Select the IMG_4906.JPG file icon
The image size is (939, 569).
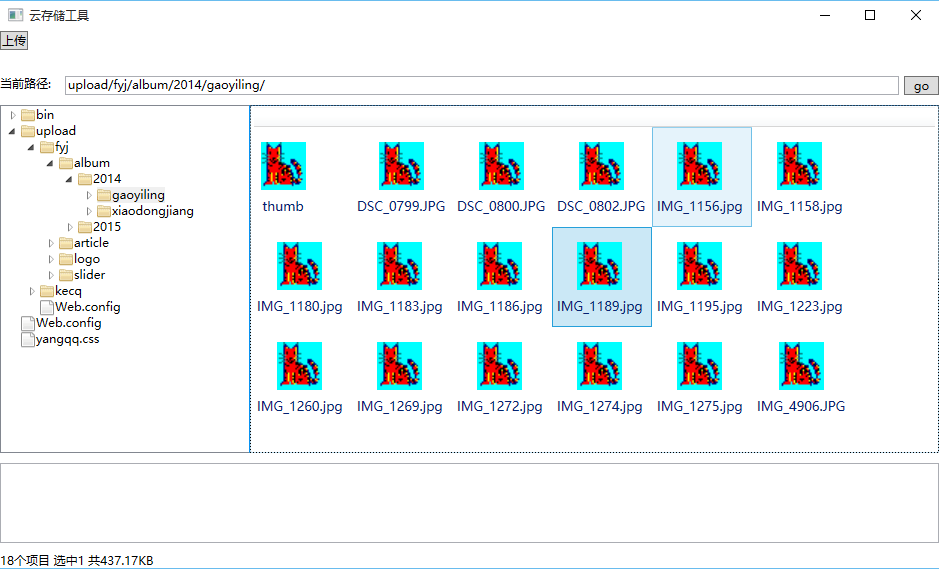pyautogui.click(x=801, y=366)
